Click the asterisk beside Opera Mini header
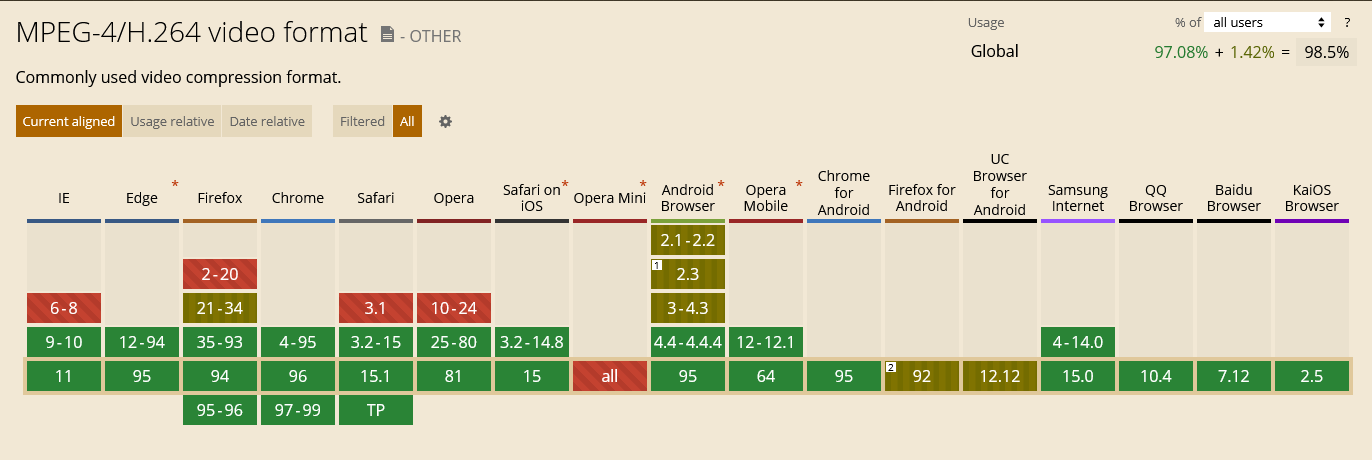1372x460 pixels. click(x=643, y=184)
